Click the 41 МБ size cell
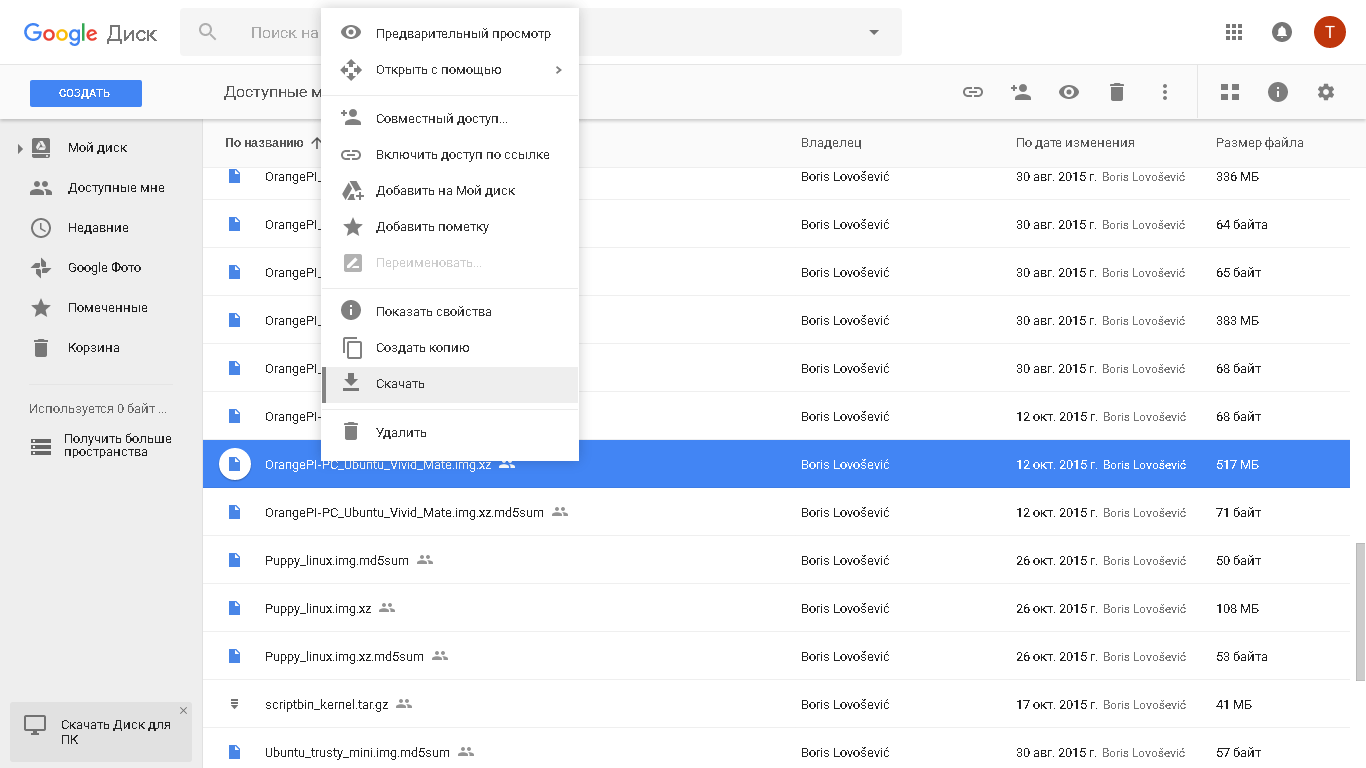The width and height of the screenshot is (1366, 768). pos(1234,704)
